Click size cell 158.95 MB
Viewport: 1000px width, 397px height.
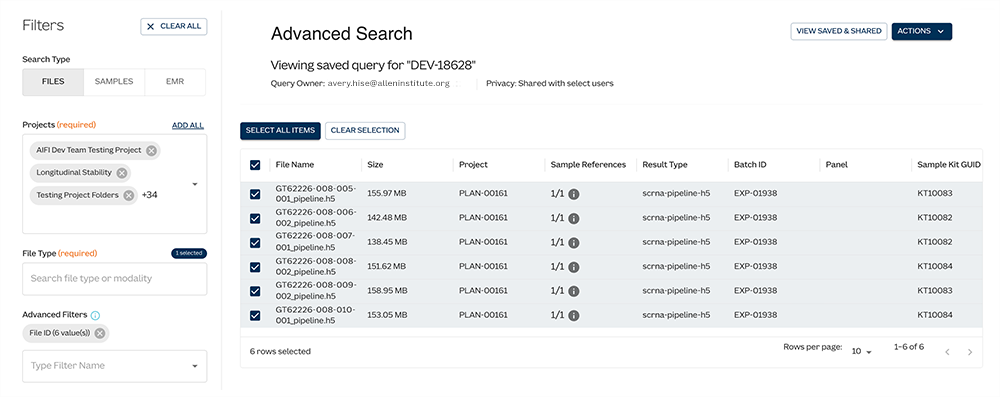point(387,291)
